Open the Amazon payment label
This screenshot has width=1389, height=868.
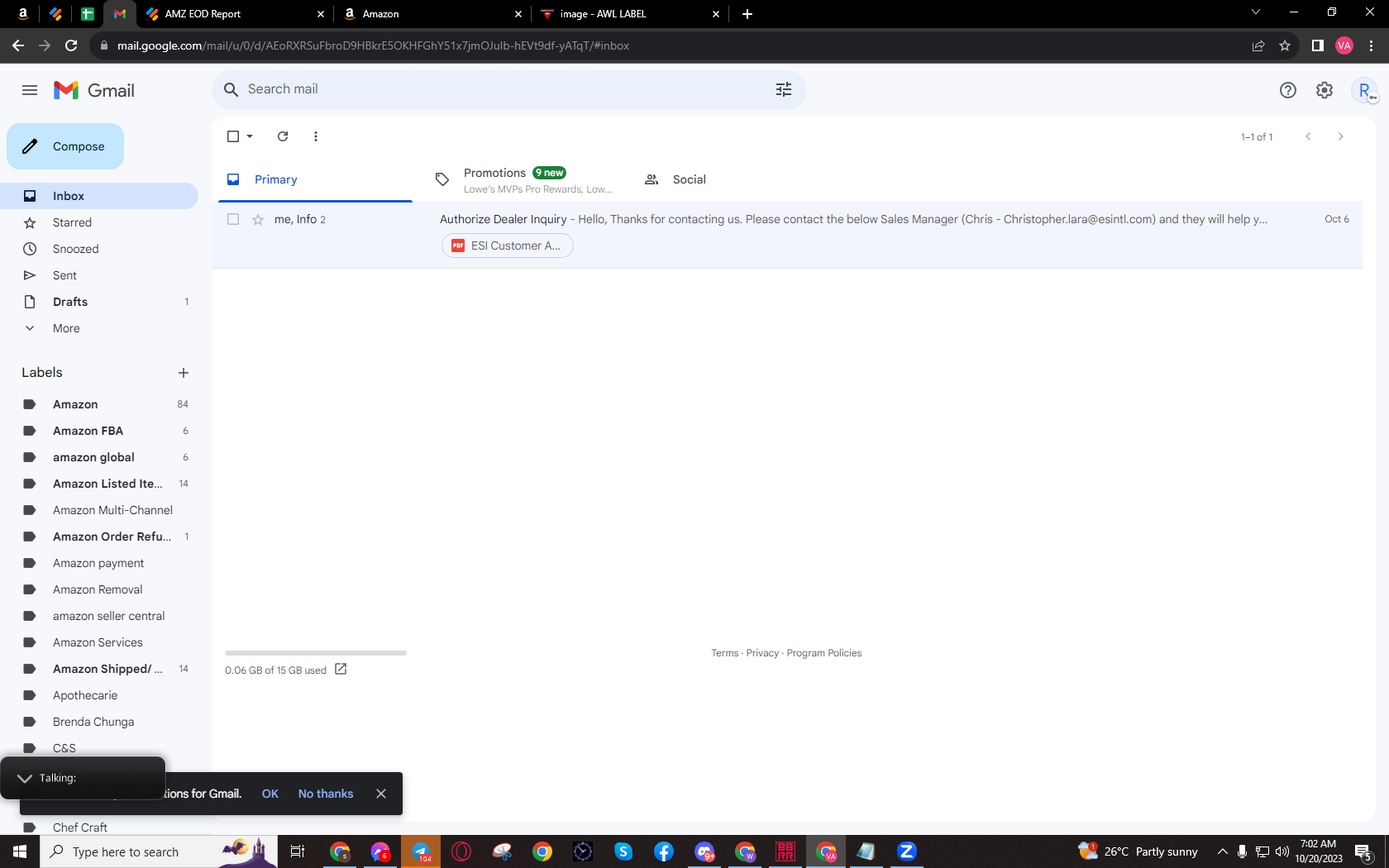pyautogui.click(x=99, y=563)
